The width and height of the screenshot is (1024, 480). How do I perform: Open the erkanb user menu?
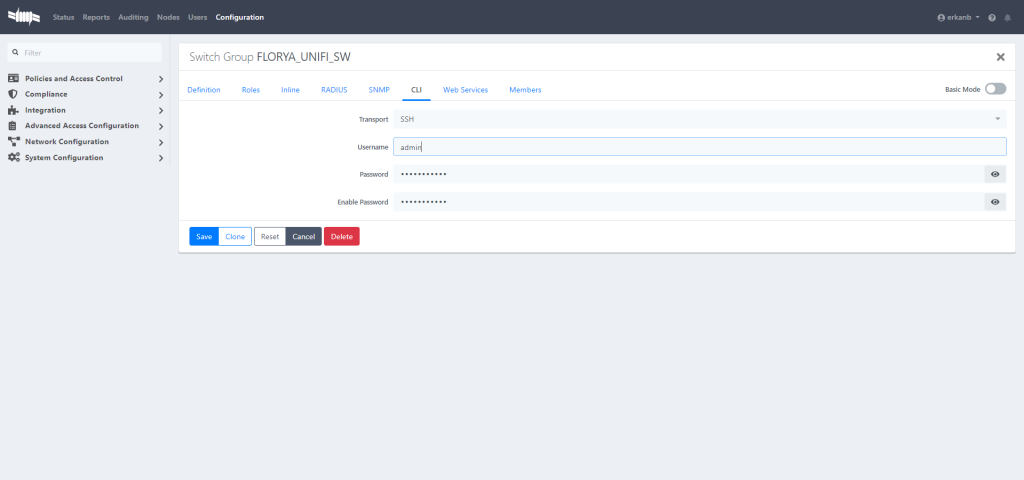click(958, 18)
